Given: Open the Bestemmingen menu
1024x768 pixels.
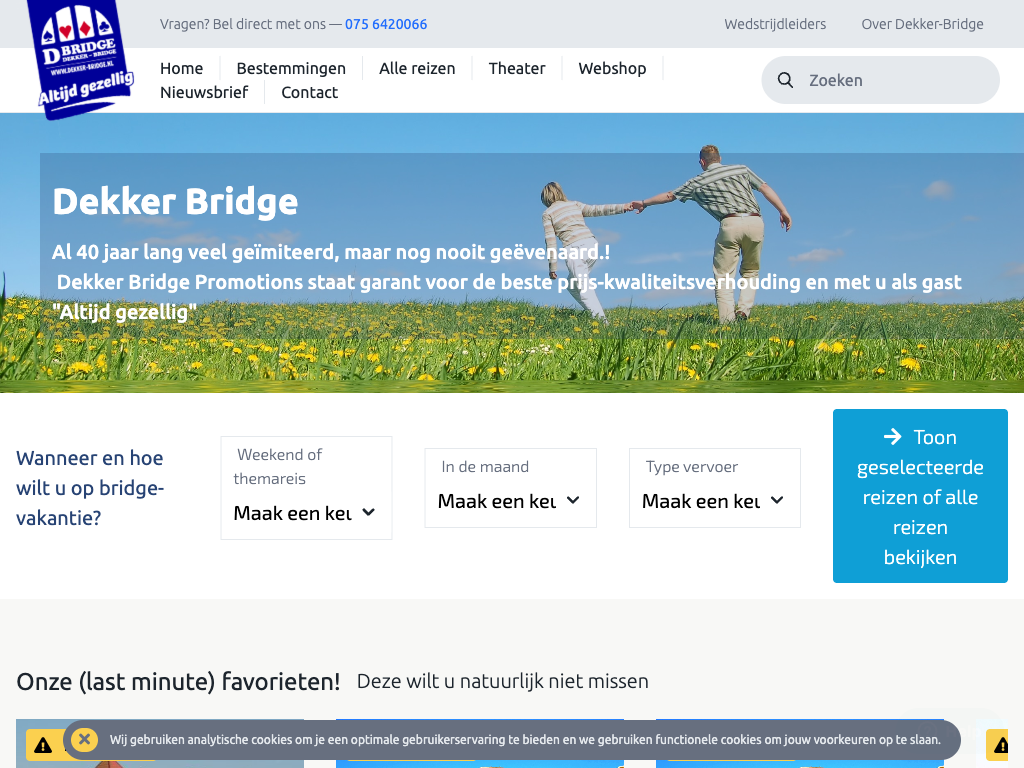Looking at the screenshot, I should point(291,68).
